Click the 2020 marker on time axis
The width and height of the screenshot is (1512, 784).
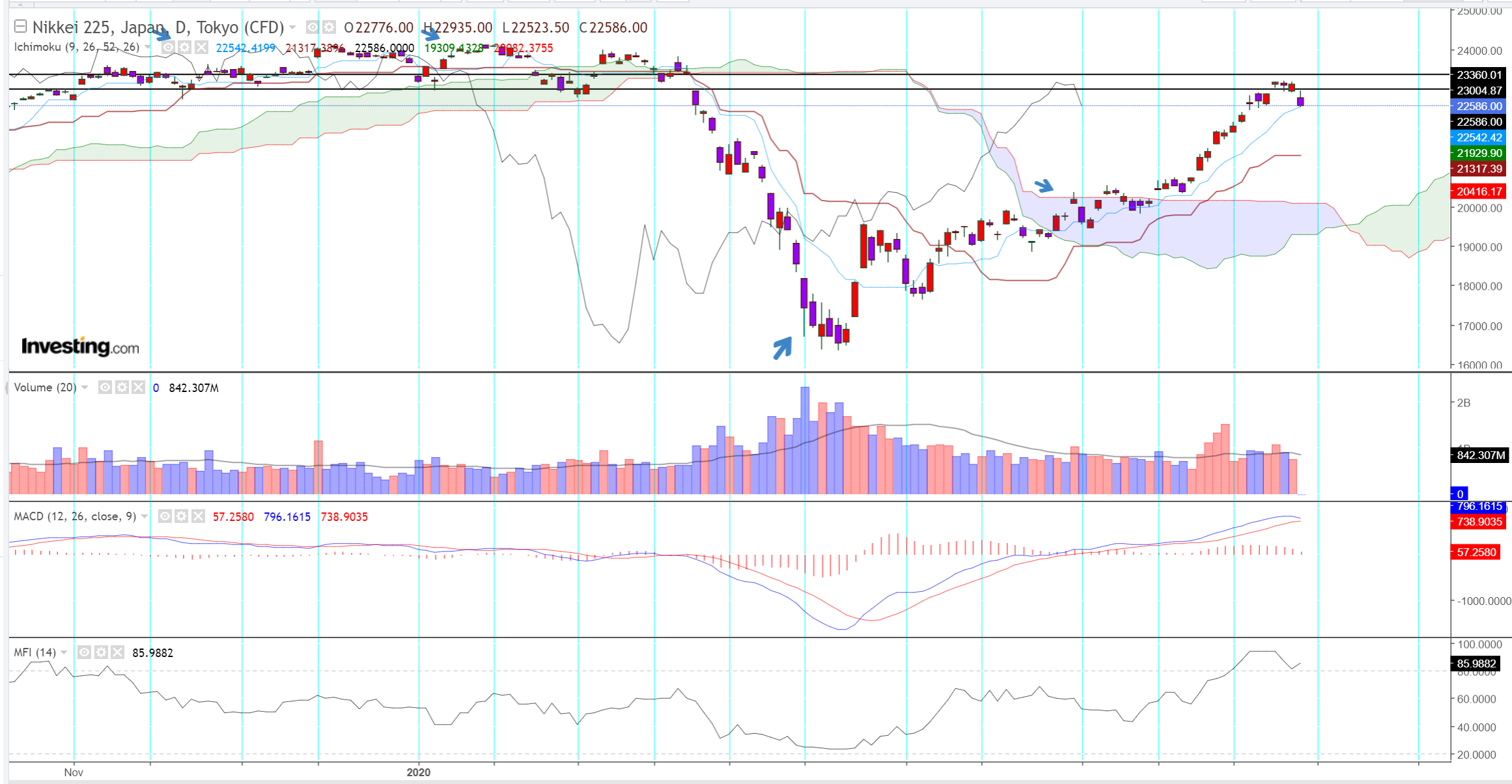coord(418,772)
